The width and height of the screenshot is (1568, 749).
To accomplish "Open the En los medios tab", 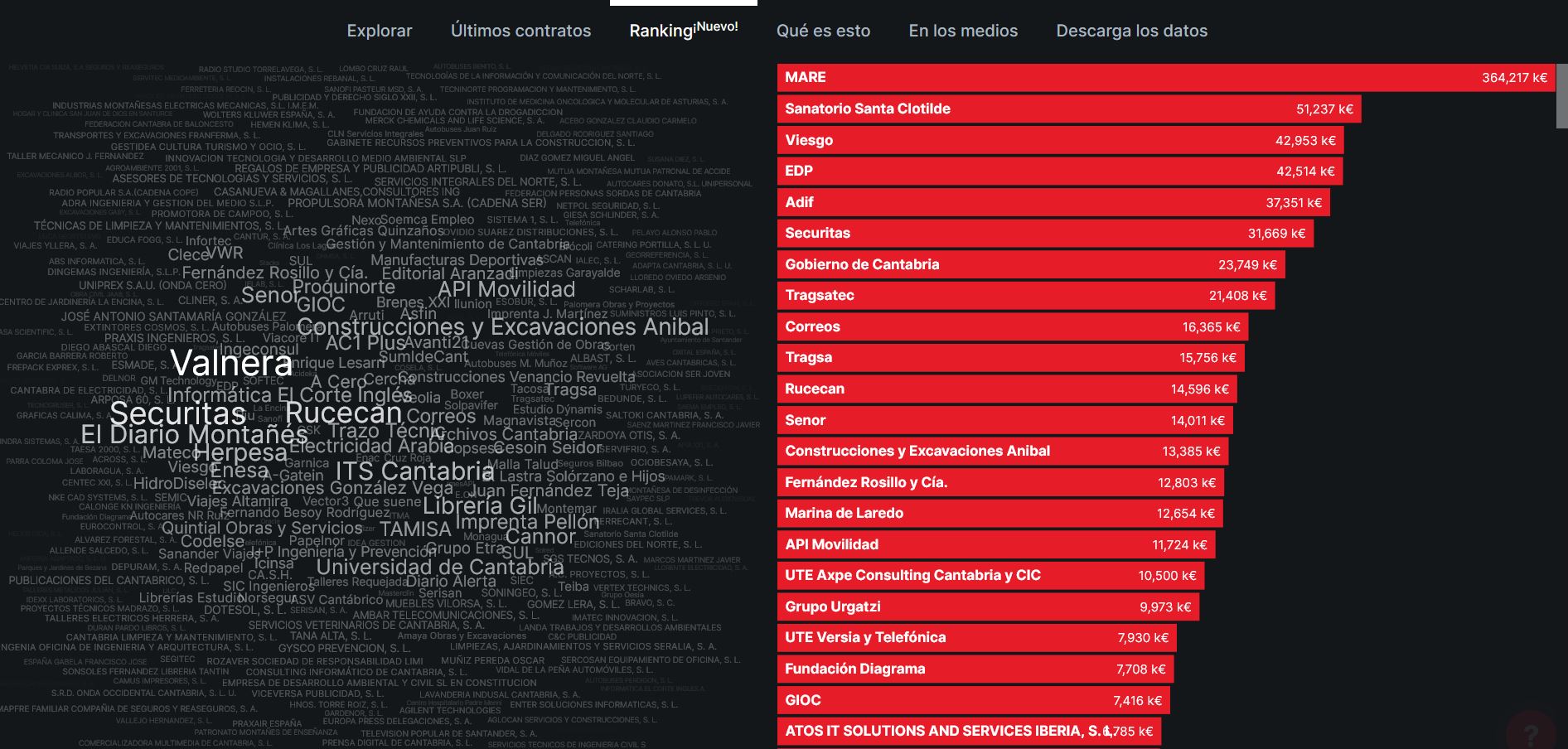I will tap(963, 31).
